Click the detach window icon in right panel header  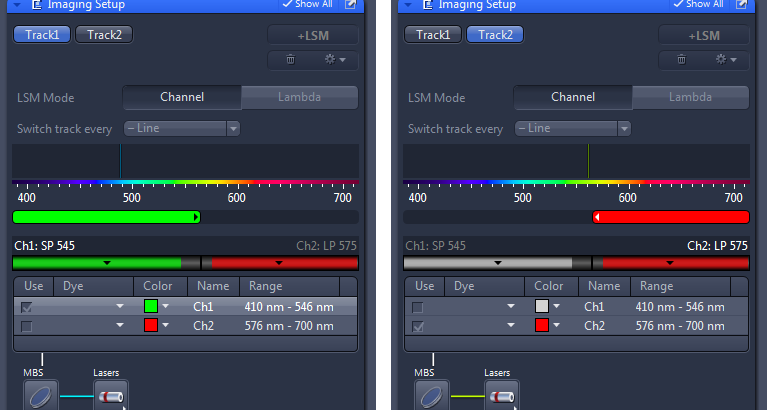click(x=741, y=5)
